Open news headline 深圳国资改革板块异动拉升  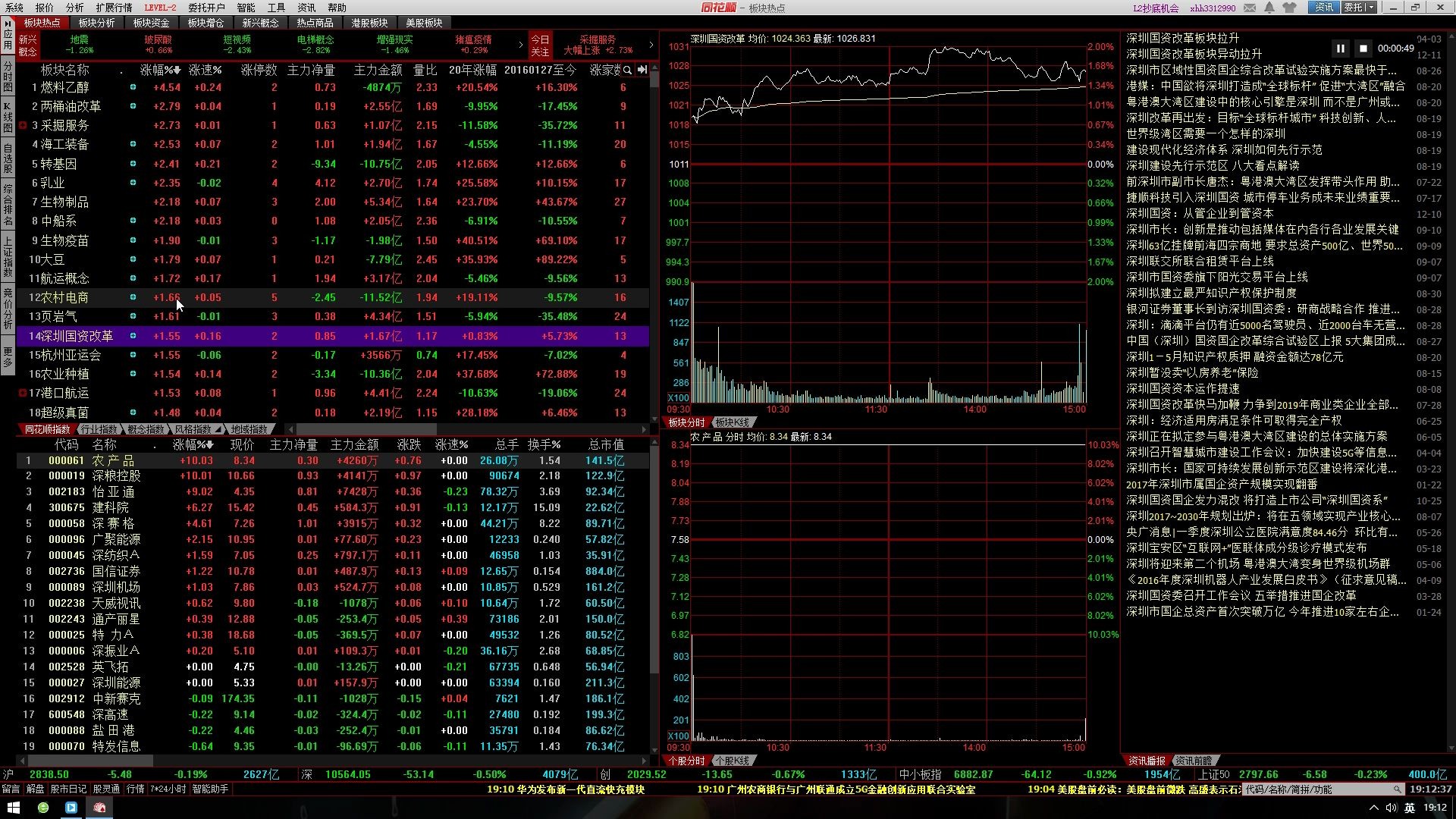[x=1194, y=55]
